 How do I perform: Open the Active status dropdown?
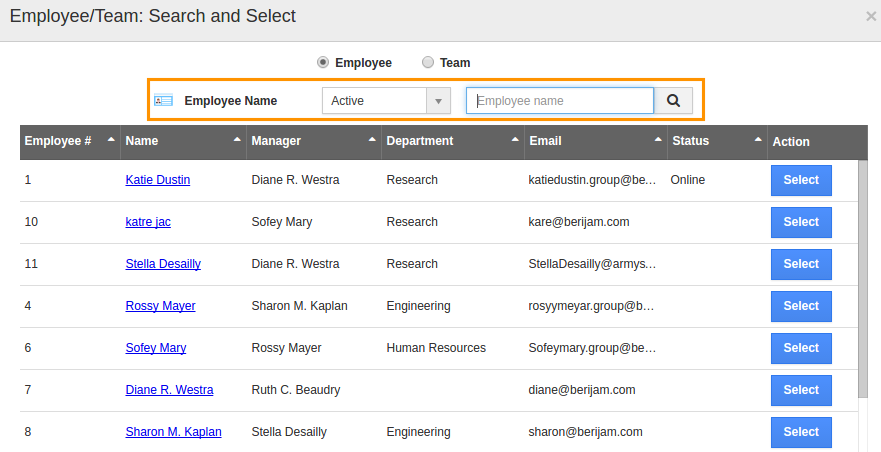386,101
